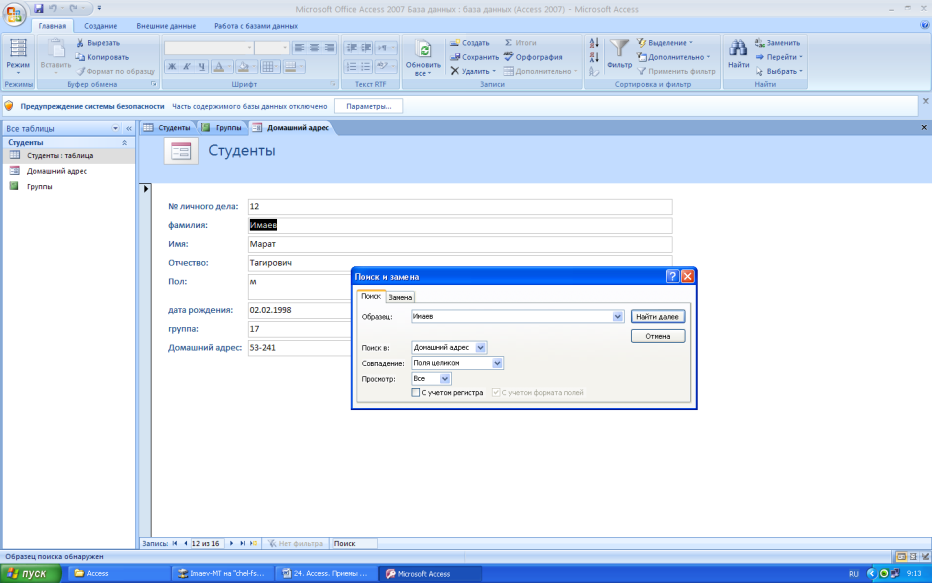The width and height of the screenshot is (932, 583).
Task: Close the security warning bar
Action: (x=925, y=101)
